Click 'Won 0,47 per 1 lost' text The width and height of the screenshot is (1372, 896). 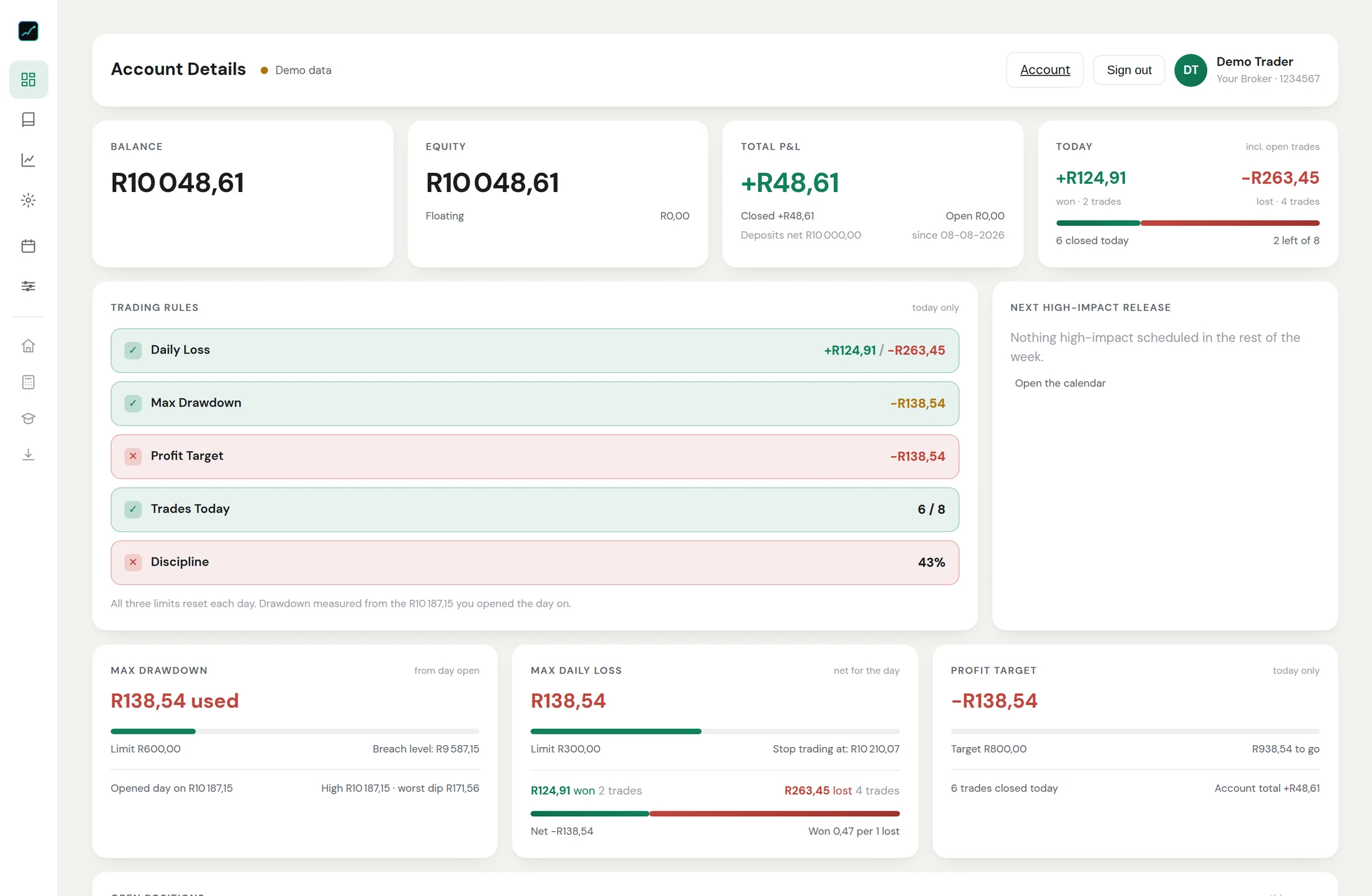[854, 831]
